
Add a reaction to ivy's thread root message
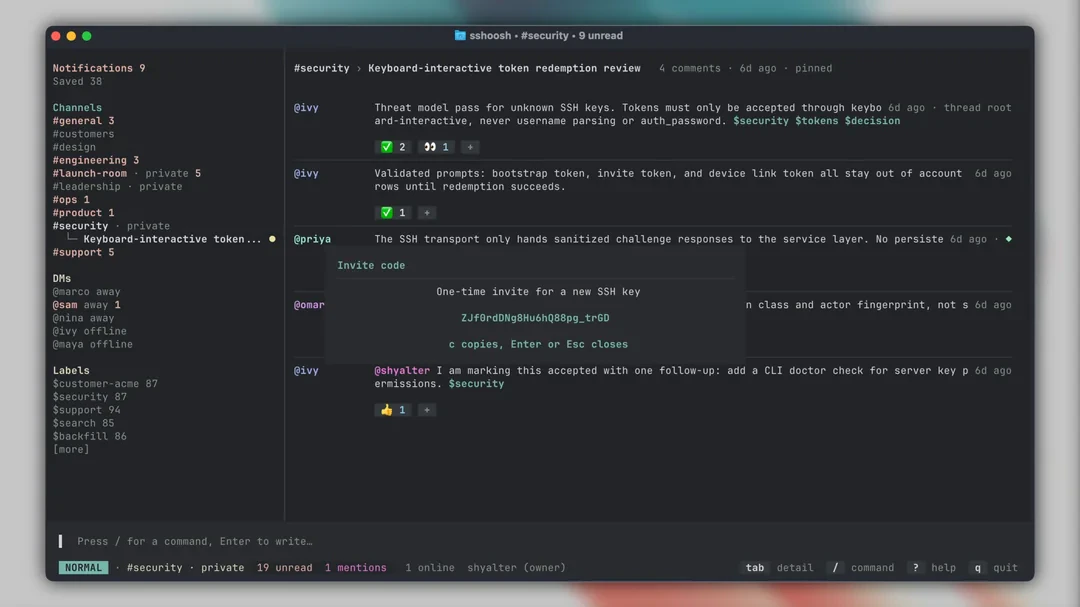point(470,147)
